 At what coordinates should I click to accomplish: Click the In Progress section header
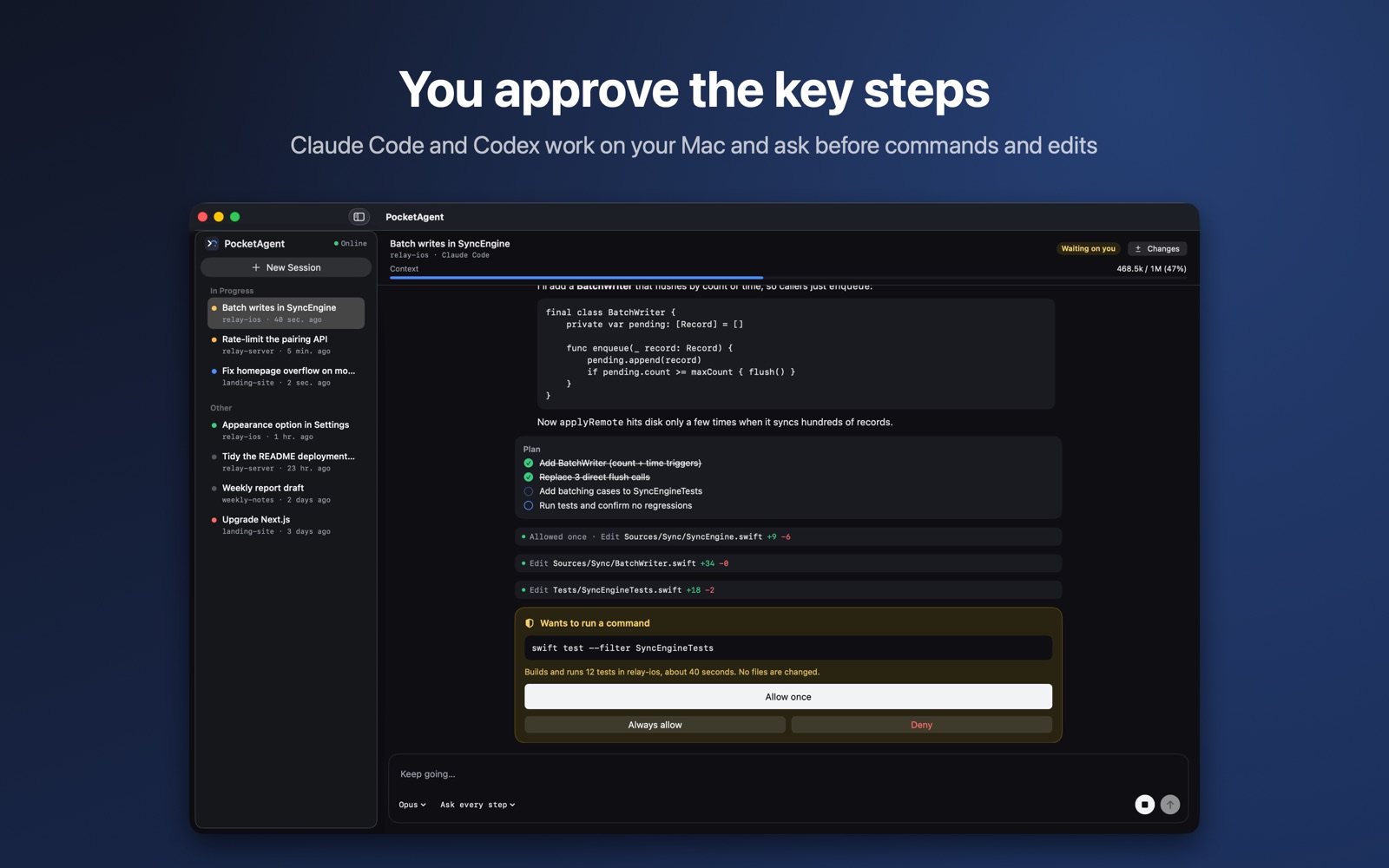[232, 291]
